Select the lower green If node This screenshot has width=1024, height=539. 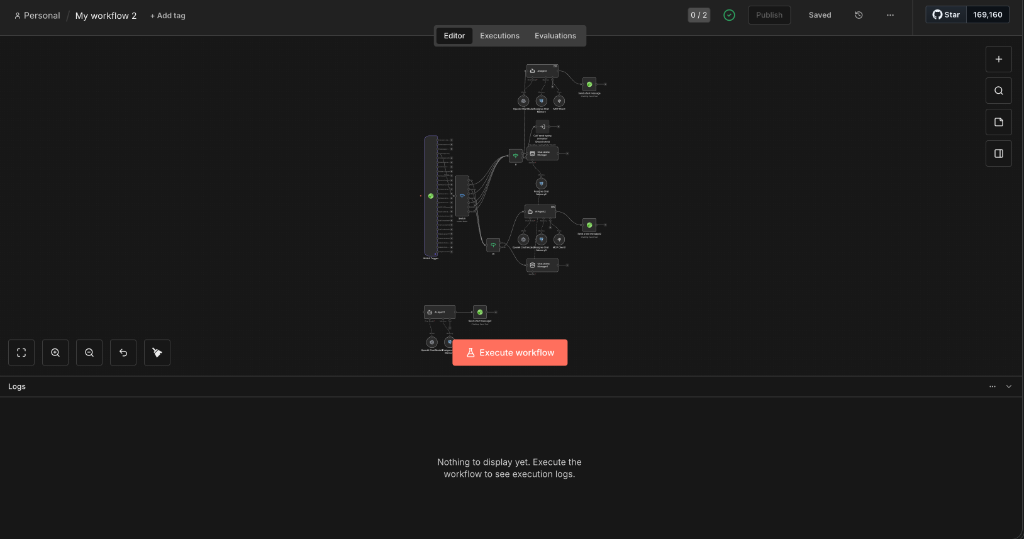coord(493,245)
